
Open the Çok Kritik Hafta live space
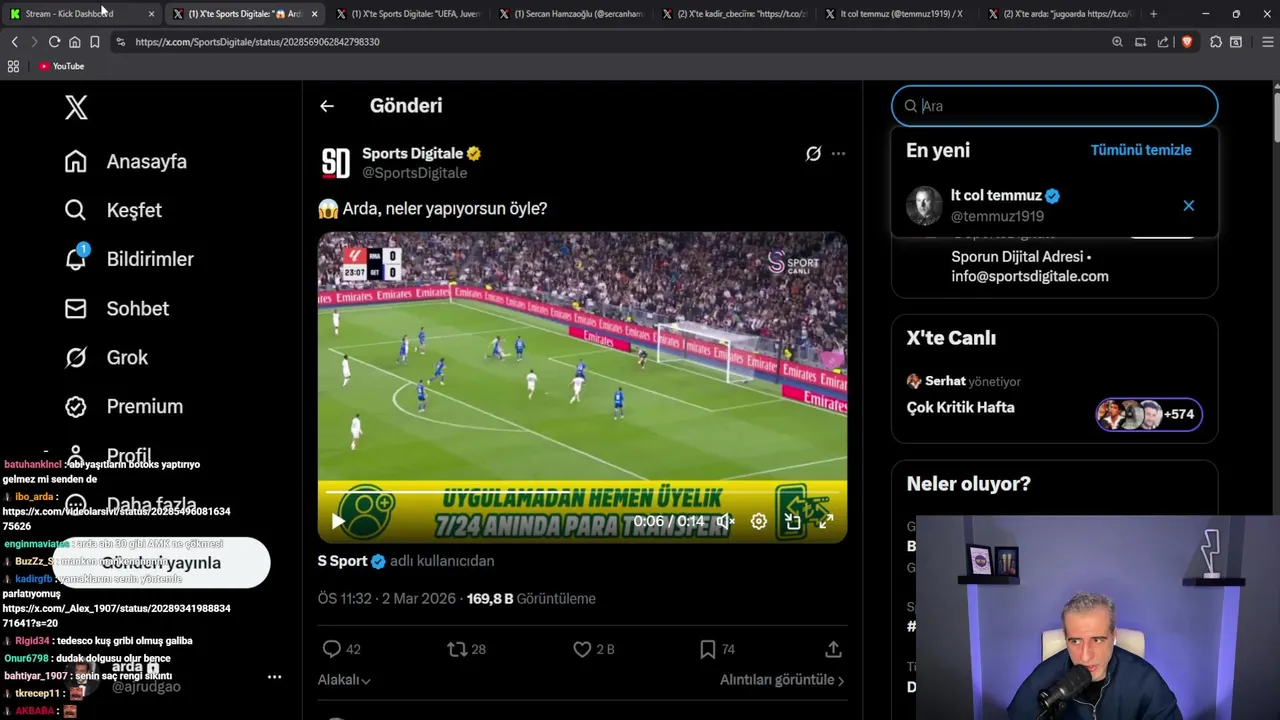tap(960, 407)
